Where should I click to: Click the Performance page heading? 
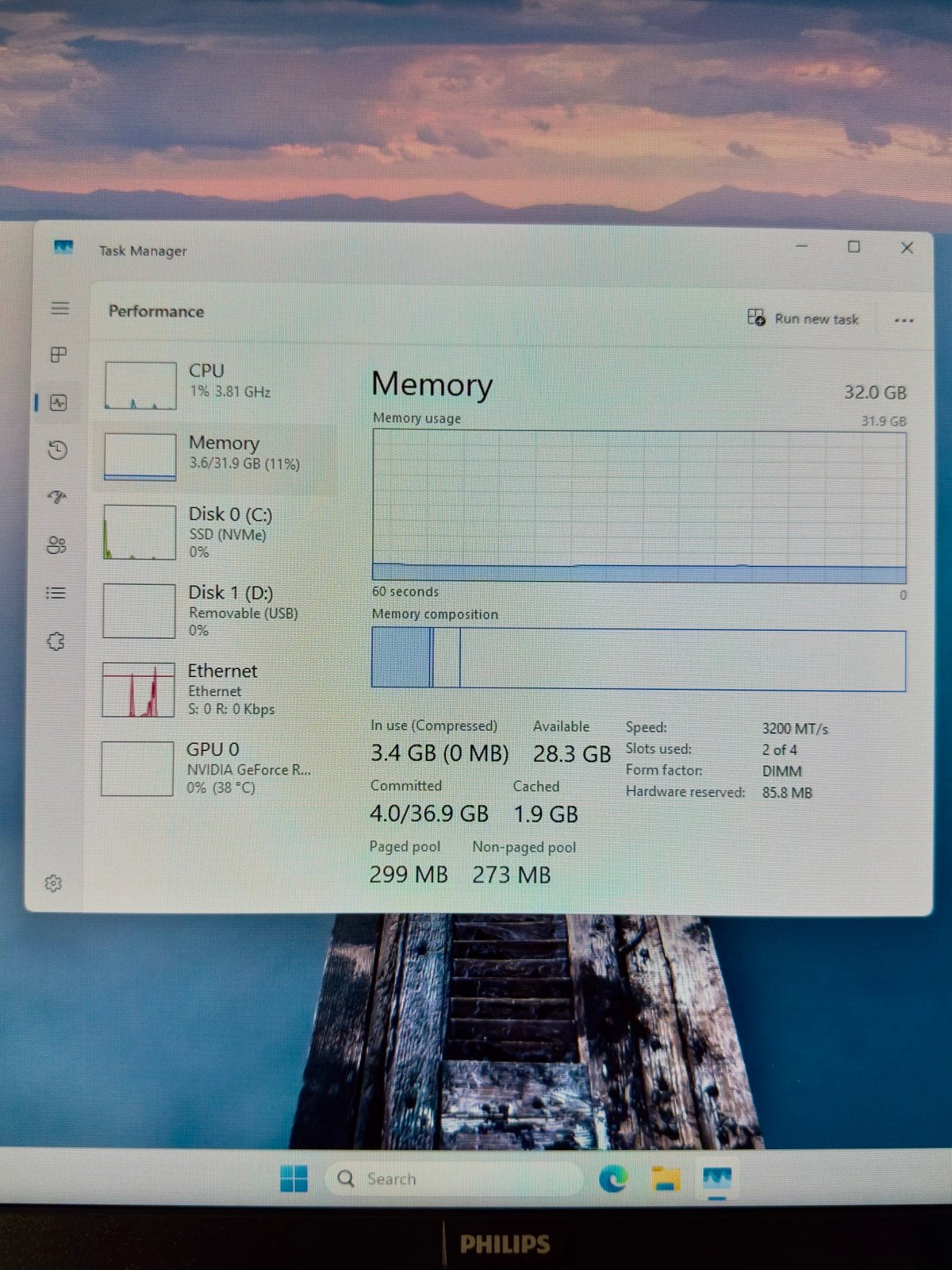(x=156, y=311)
